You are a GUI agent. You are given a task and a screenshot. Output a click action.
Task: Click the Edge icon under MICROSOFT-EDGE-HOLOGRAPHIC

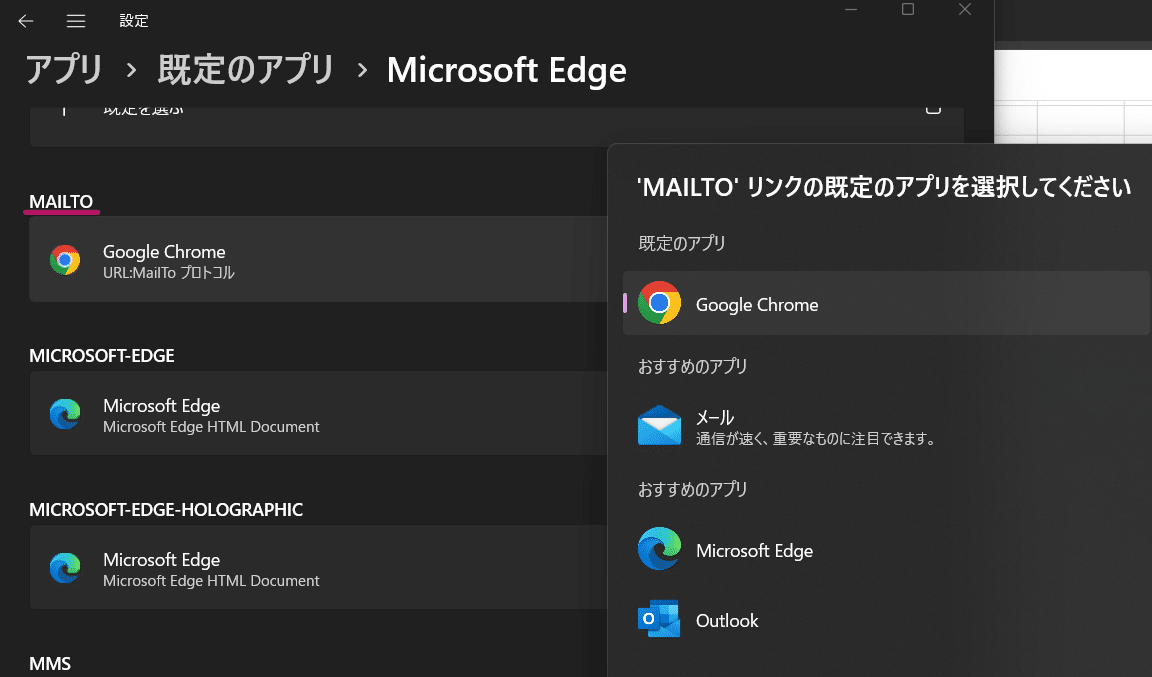[x=65, y=568]
